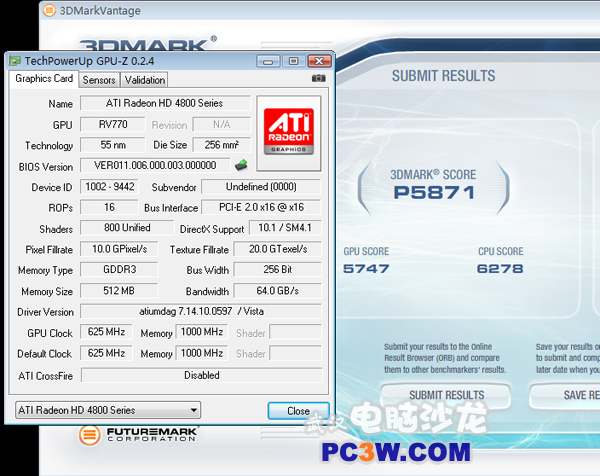Click the Close button in GPU-Z

(x=298, y=411)
